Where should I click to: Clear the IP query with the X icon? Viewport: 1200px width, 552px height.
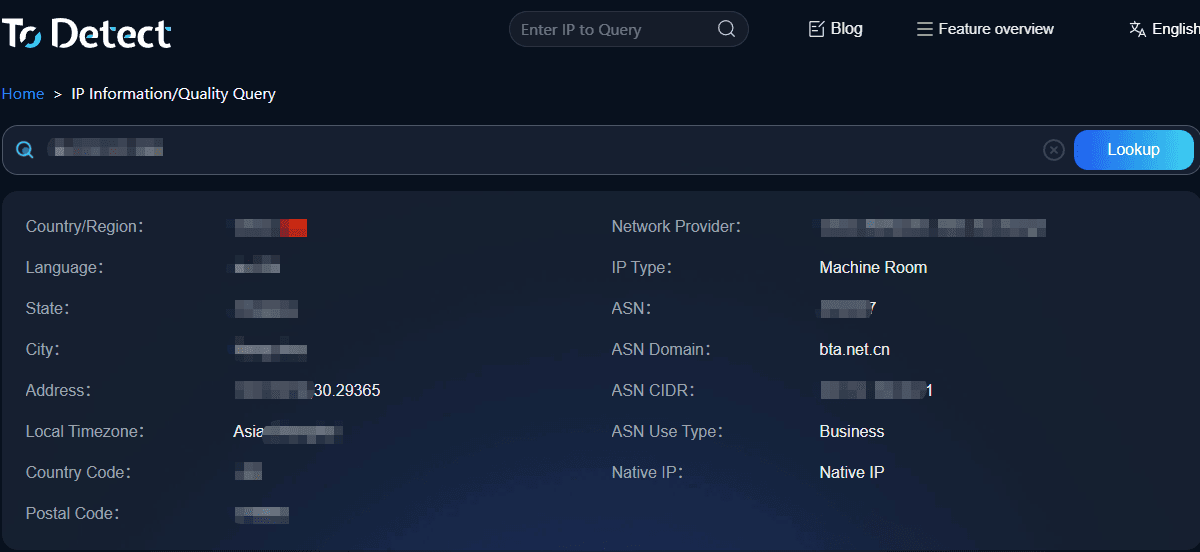point(1054,150)
